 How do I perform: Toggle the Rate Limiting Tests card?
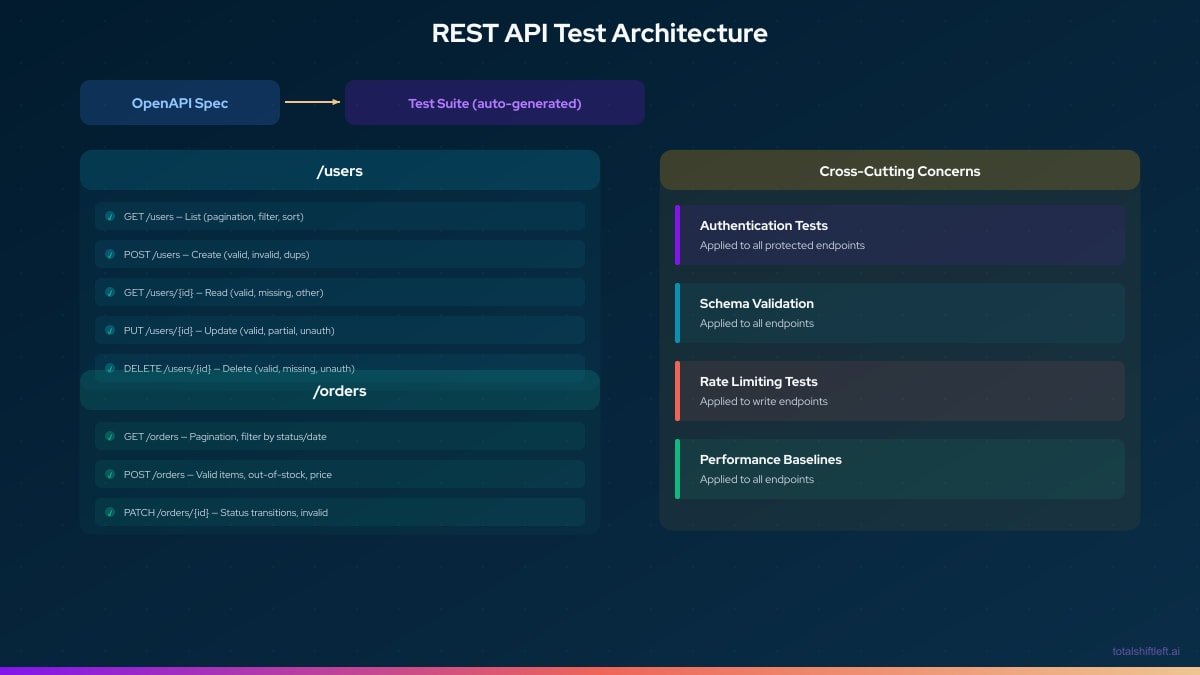[x=900, y=390]
